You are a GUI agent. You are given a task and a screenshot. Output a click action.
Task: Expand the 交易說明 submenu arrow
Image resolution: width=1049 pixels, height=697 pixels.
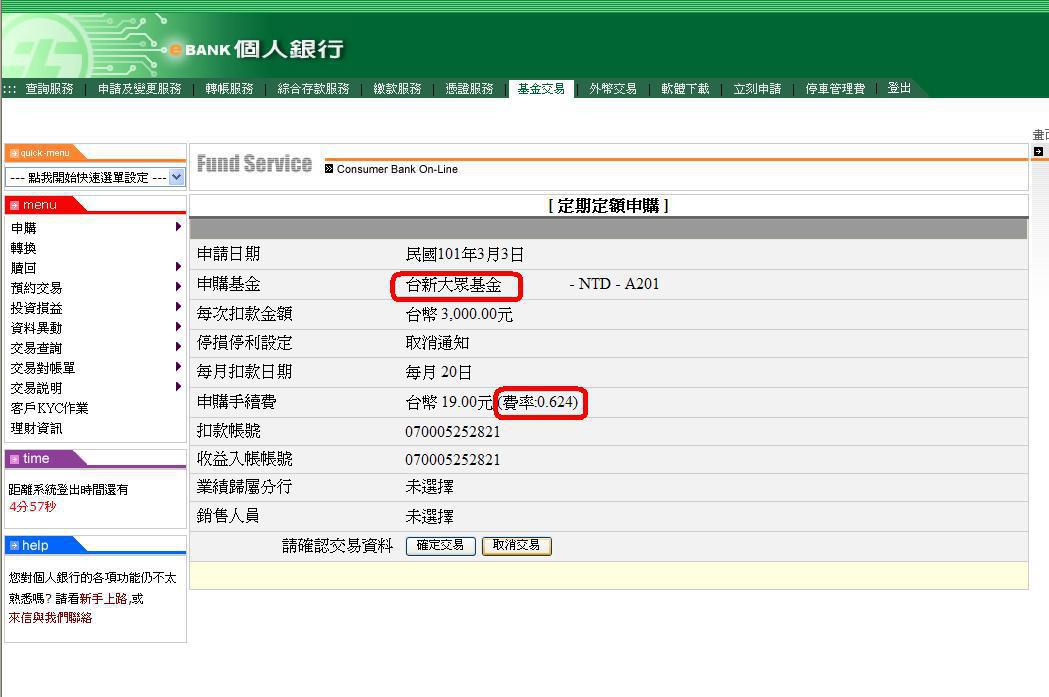(178, 387)
